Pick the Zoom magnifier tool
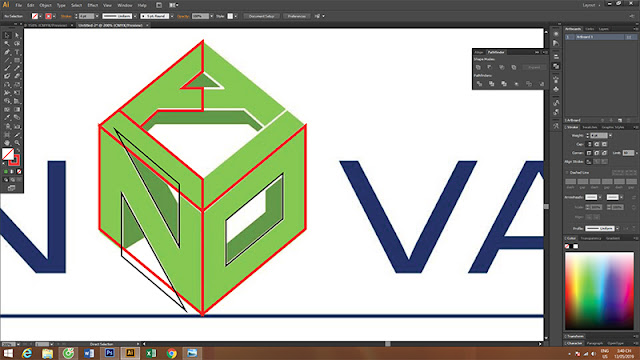Viewport: 640px width, 360px height. [x=17, y=142]
